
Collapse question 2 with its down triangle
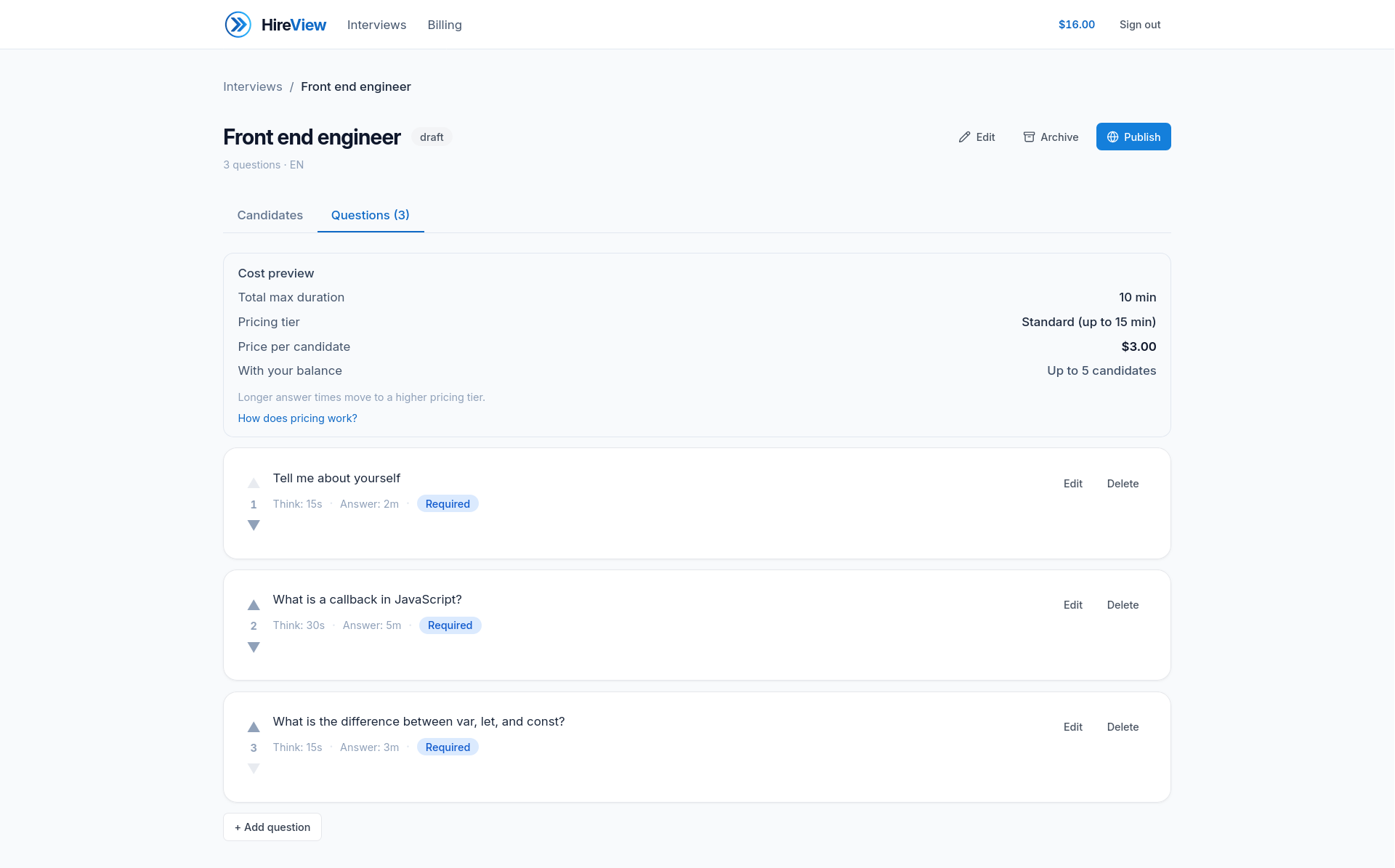click(254, 646)
